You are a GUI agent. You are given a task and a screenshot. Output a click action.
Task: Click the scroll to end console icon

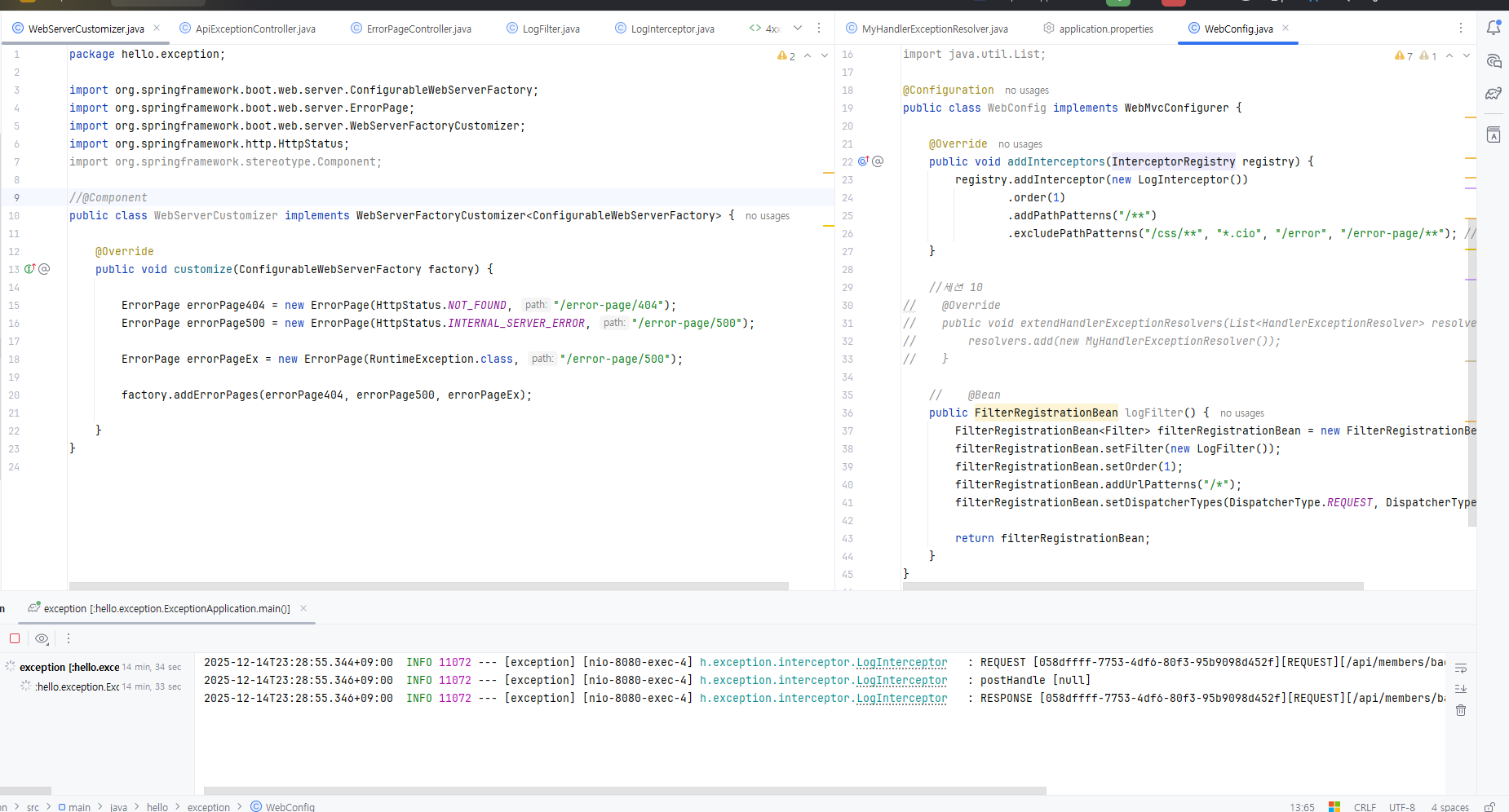pos(1461,689)
